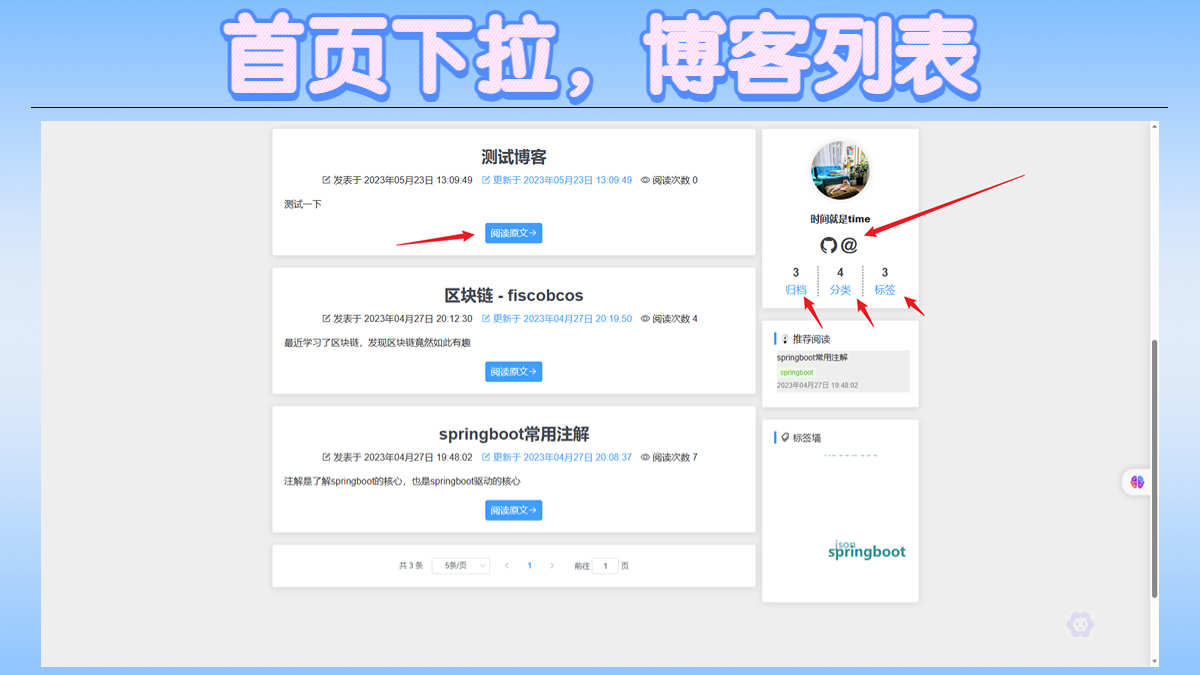Click the user avatar photo
This screenshot has width=1200, height=675.
tap(840, 170)
